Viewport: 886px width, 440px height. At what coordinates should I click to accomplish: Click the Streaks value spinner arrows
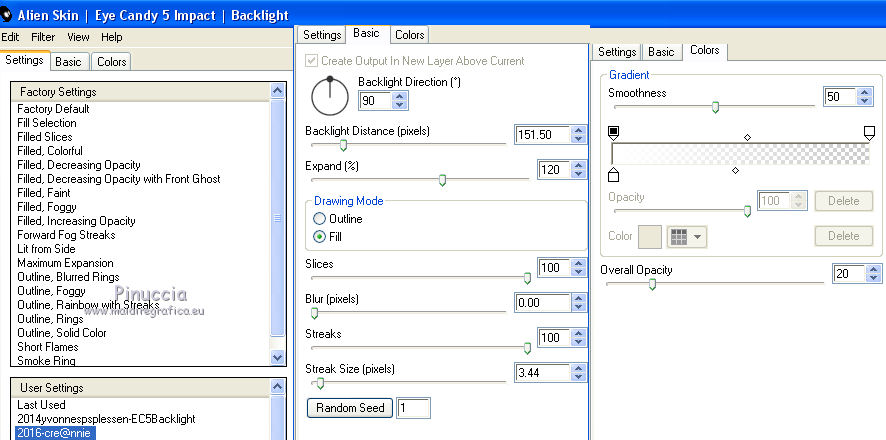(577, 338)
